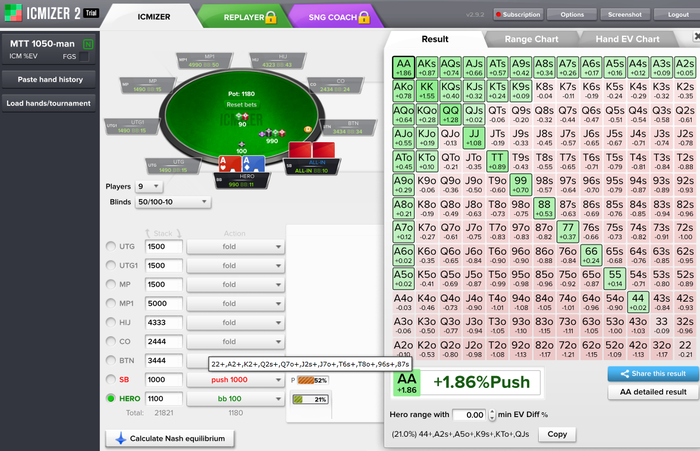This screenshot has width=700, height=451.
Task: Switch to the SNG COACH tab
Action: pos(334,17)
